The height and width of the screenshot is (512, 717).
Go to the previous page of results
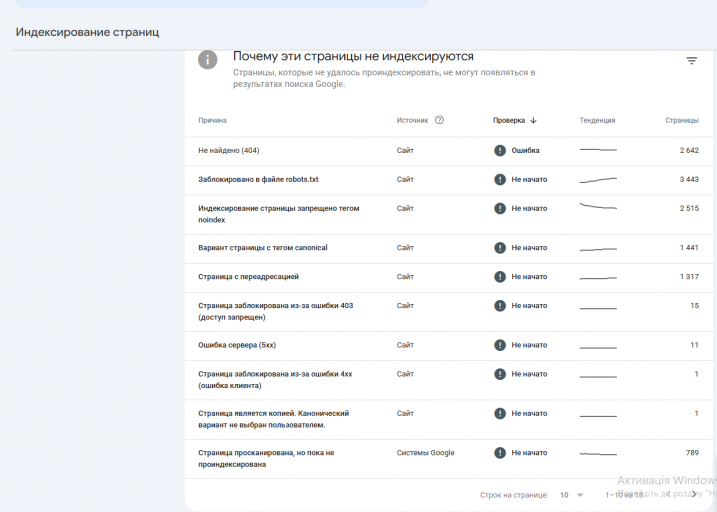coord(668,494)
